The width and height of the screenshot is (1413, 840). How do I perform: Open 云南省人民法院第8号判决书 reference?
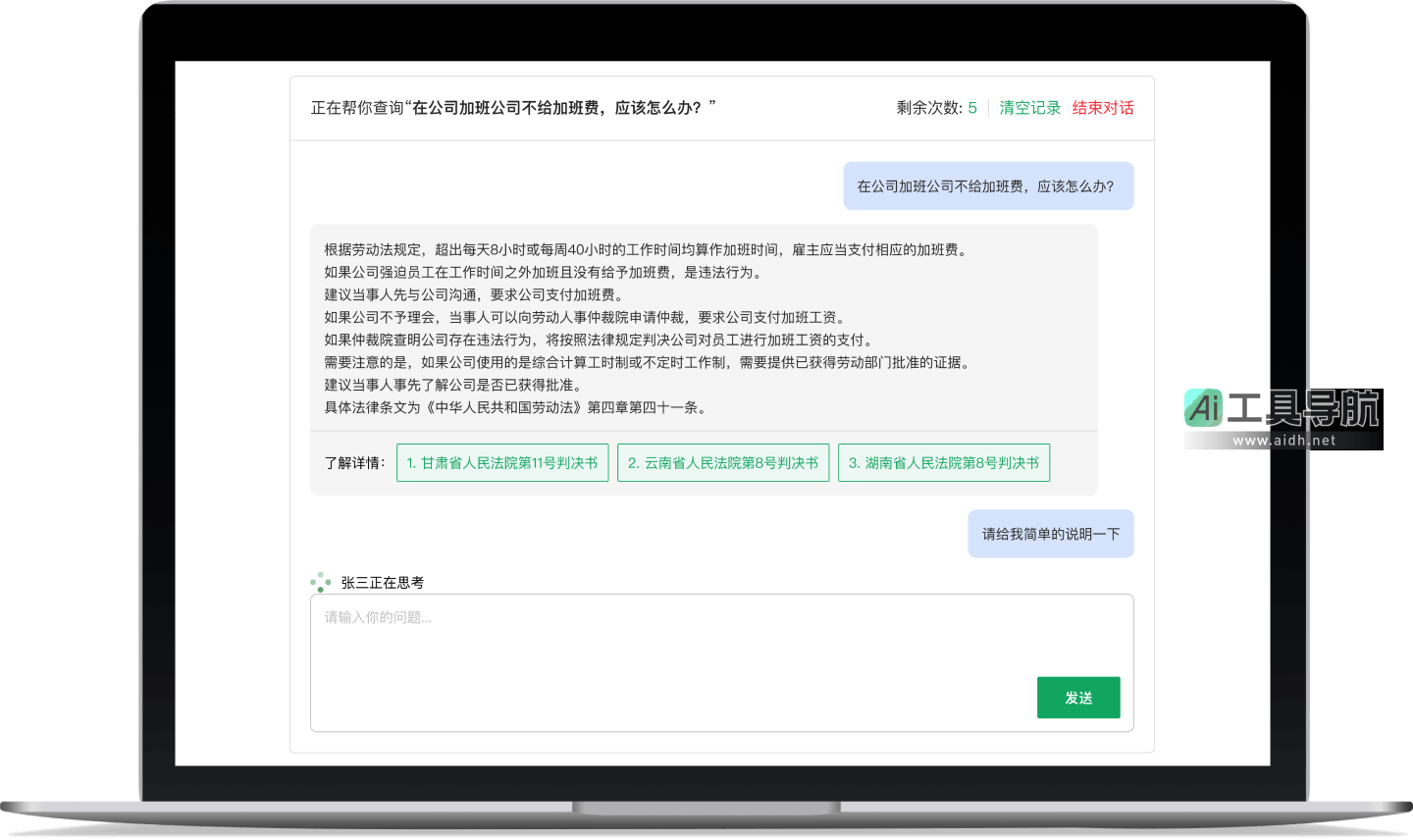tap(723, 463)
